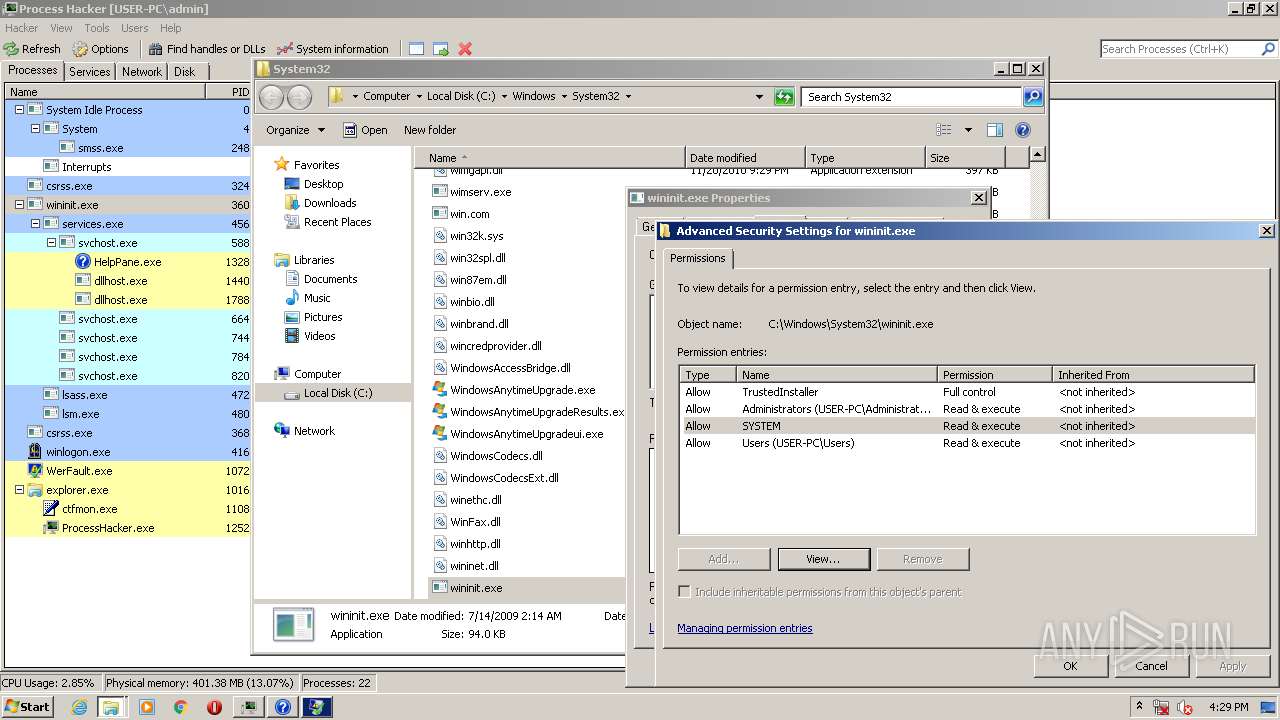The height and width of the screenshot is (720, 1280).
Task: Open the Tools menu in Process Hacker
Action: 97,28
